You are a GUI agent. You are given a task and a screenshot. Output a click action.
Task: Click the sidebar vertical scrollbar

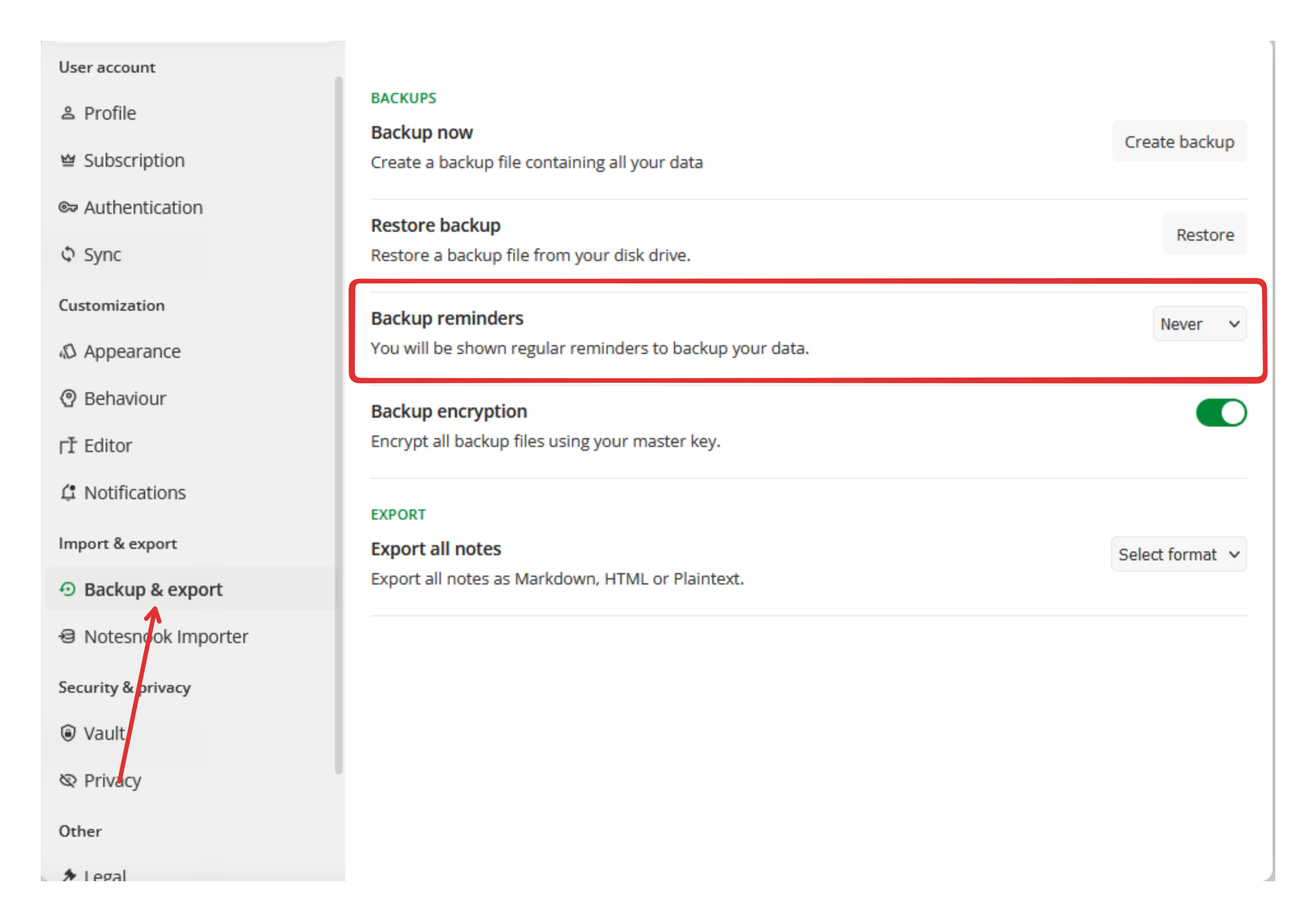tap(338, 420)
